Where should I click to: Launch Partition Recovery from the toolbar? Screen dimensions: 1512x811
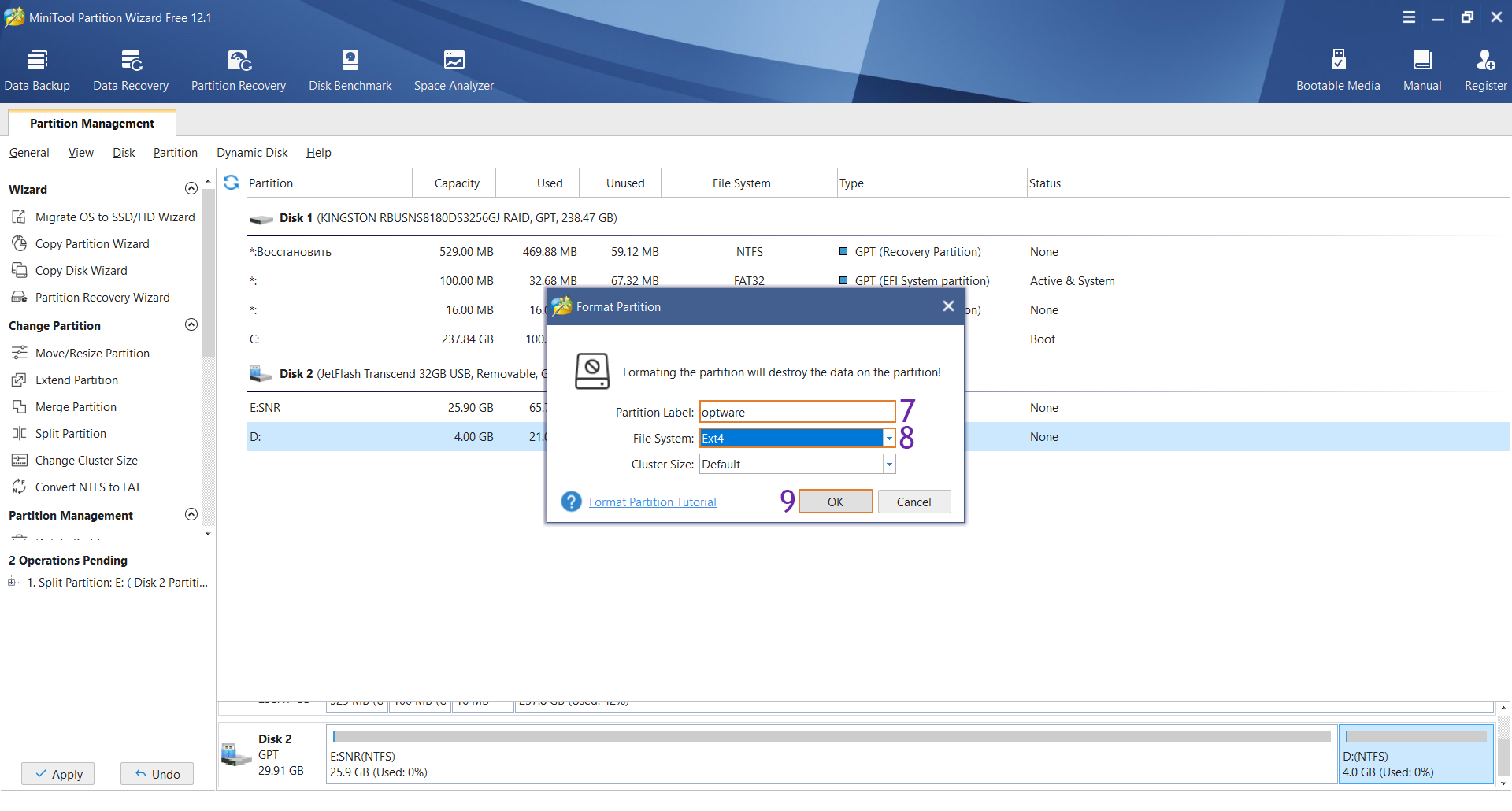tap(239, 70)
